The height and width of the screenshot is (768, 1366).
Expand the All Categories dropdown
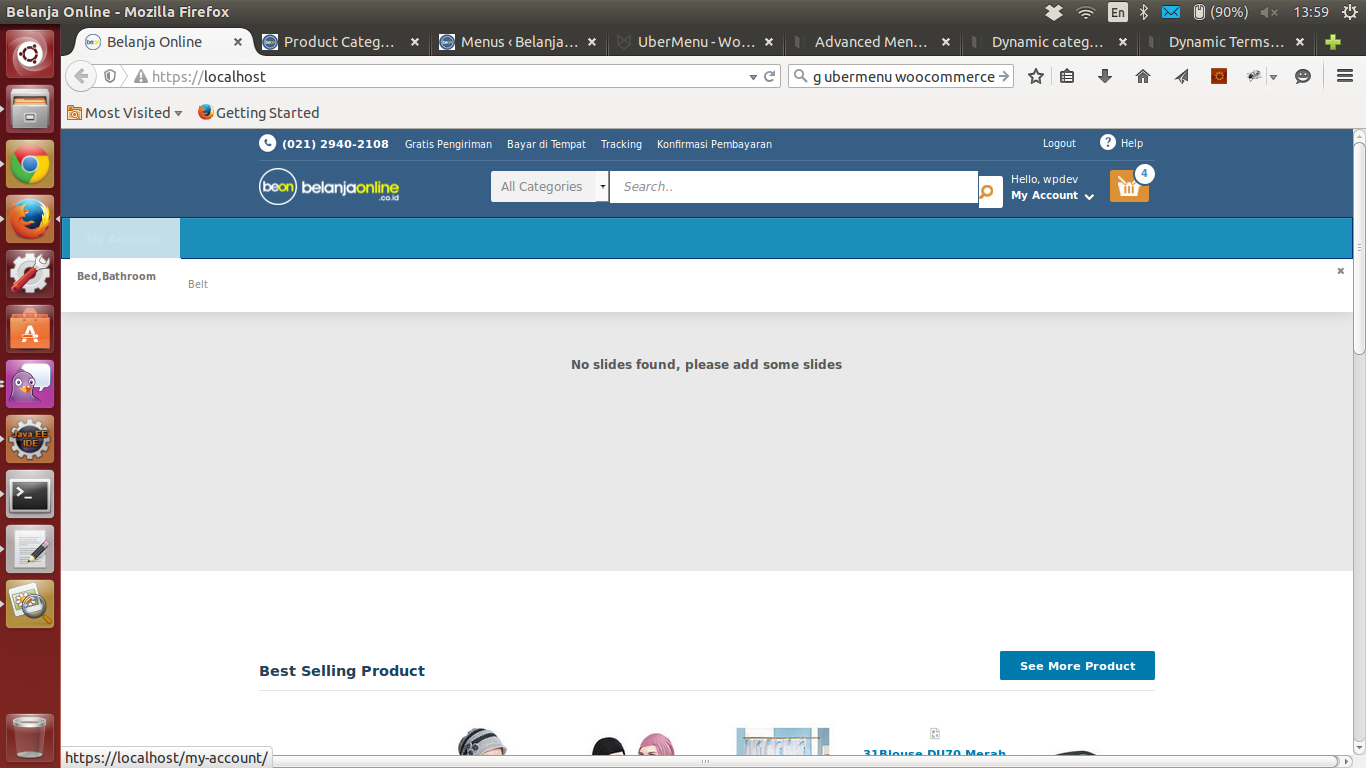[549, 187]
